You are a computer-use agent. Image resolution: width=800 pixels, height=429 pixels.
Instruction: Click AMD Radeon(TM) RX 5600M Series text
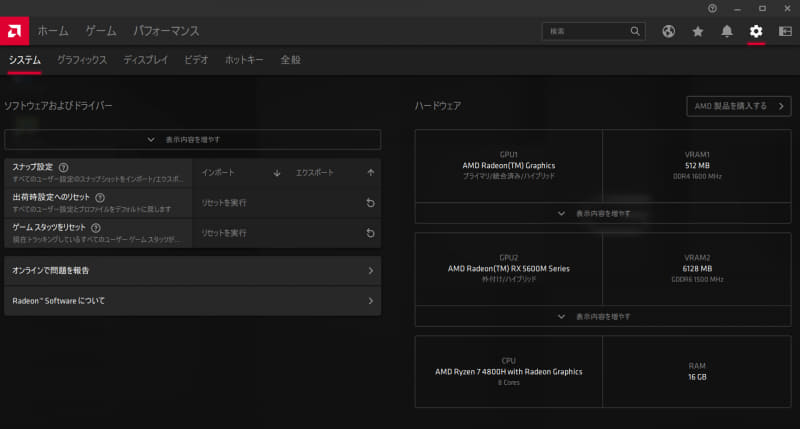pyautogui.click(x=509, y=269)
